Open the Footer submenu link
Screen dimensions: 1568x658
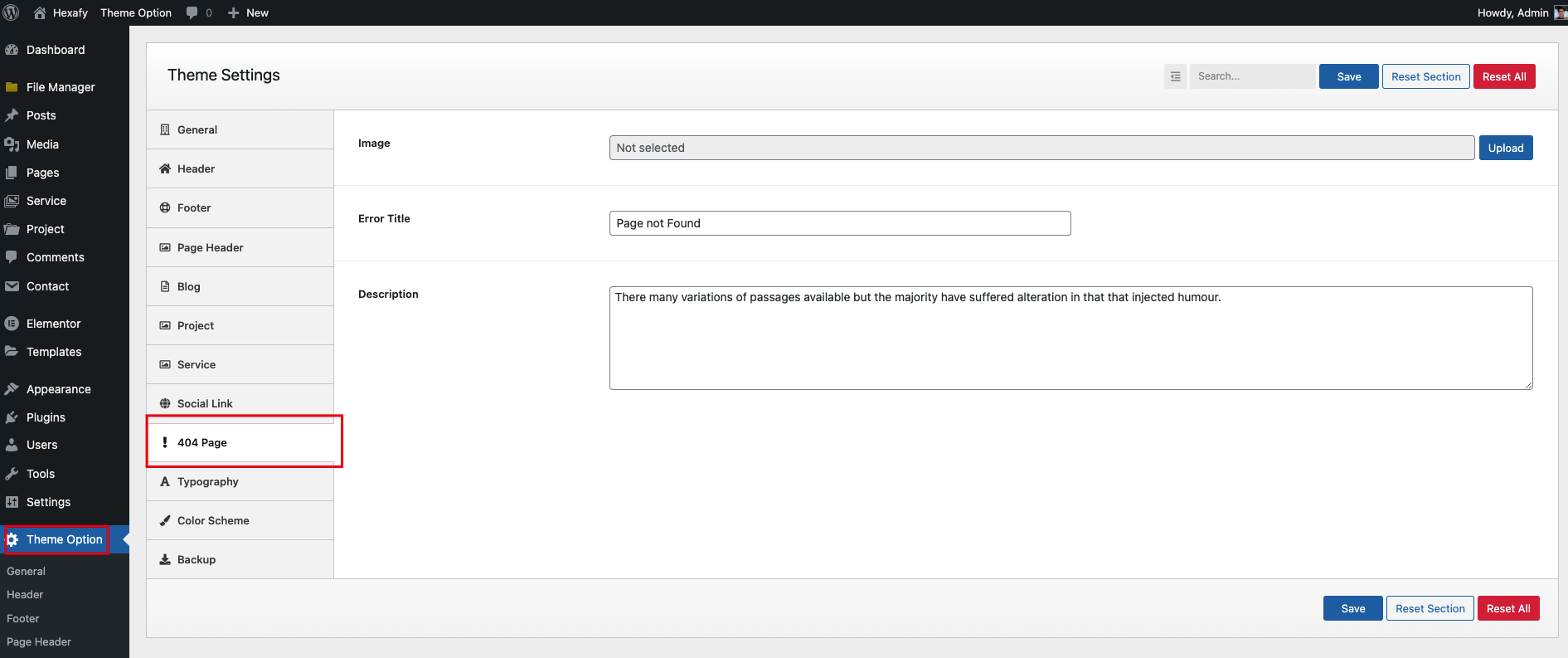pyautogui.click(x=23, y=618)
